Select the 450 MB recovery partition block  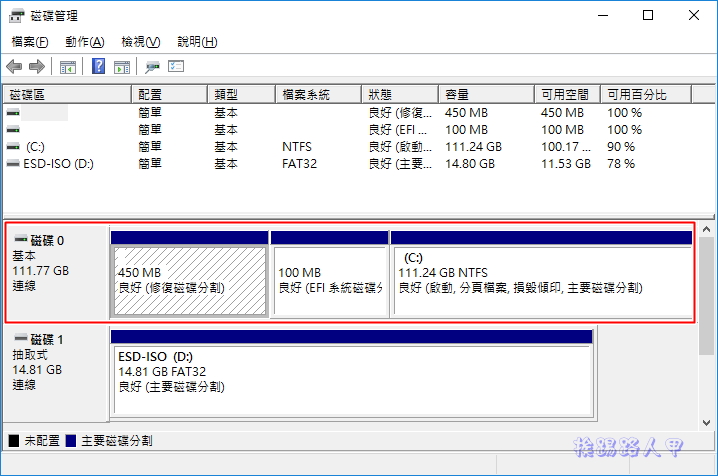click(189, 280)
